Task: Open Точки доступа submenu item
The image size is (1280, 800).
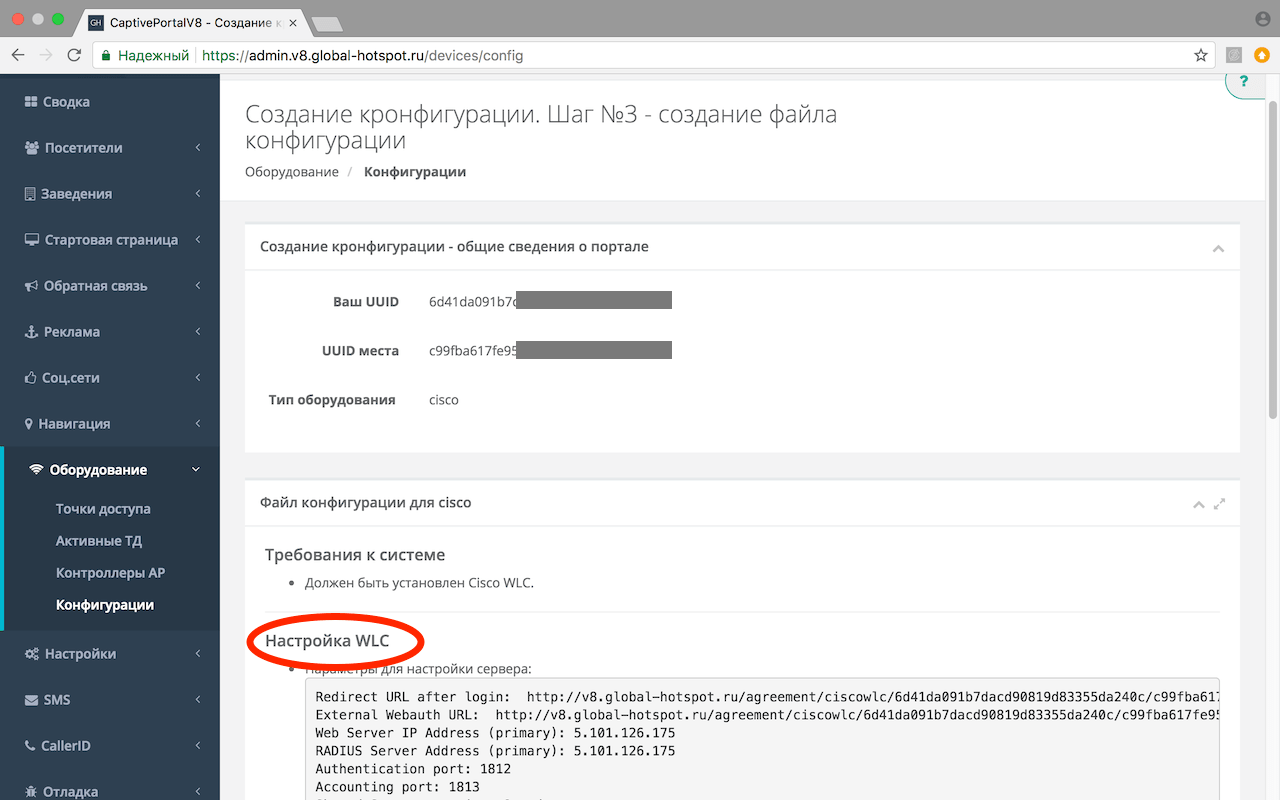Action: pos(103,509)
